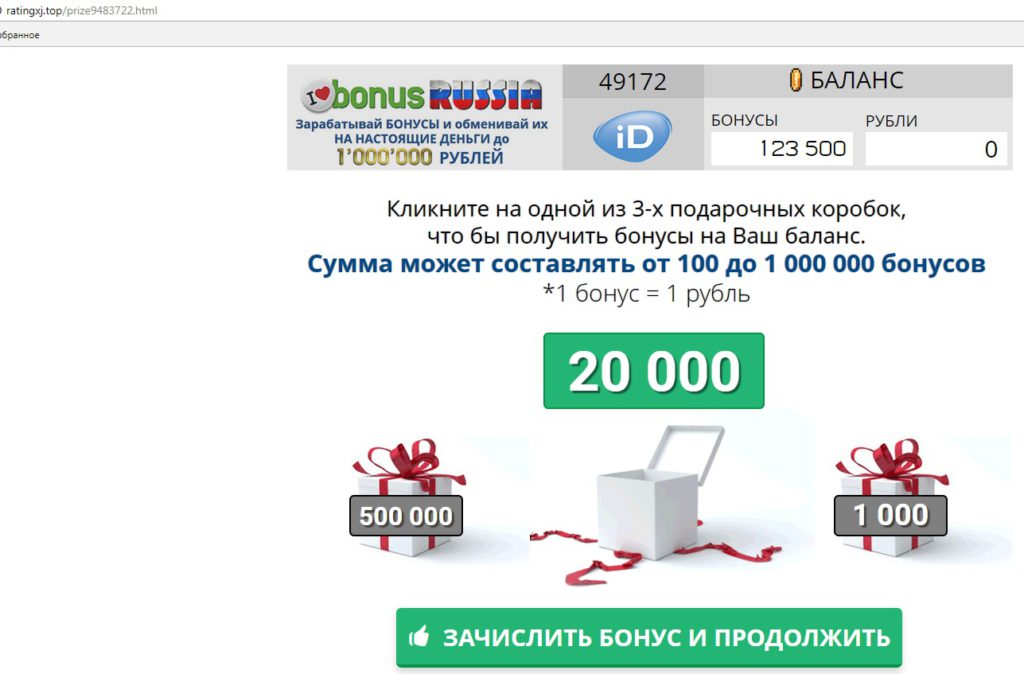Viewport: 1024px width, 674px height.
Task: Click the 1'000'000 РУБЛЕЙ banner text
Action: pyautogui.click(x=420, y=157)
